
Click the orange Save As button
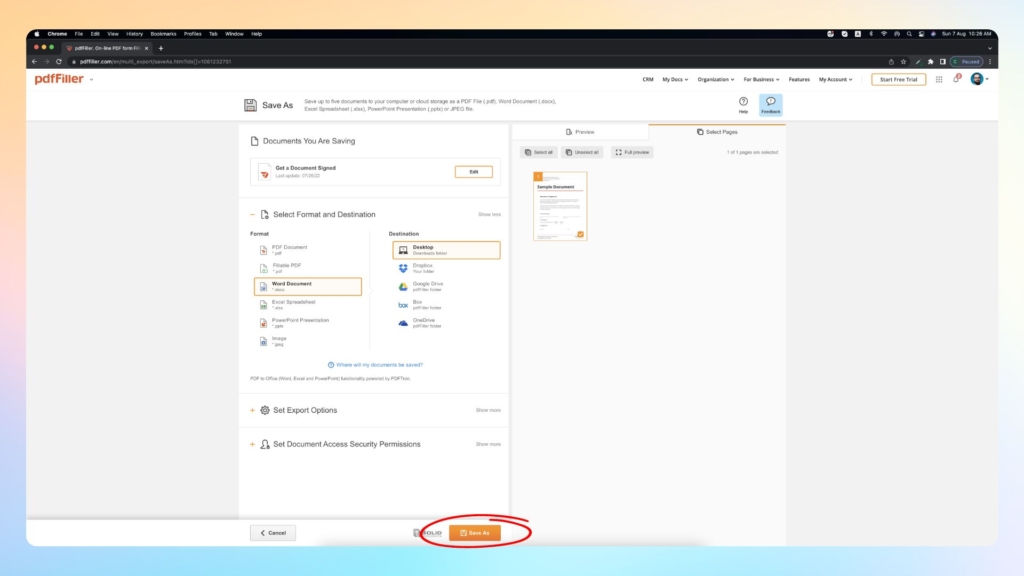[475, 533]
